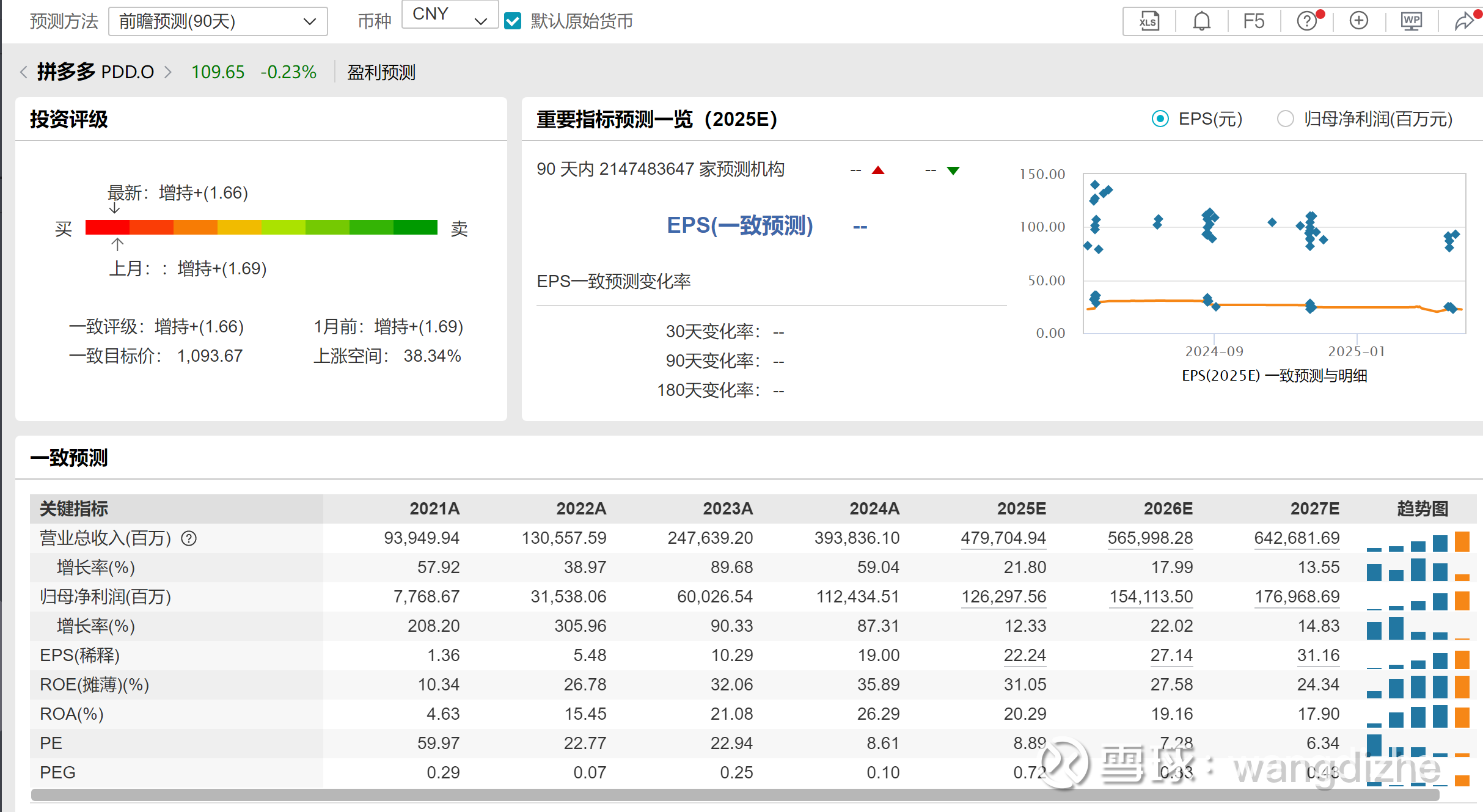Click the 盈利预测 tab label
1483x812 pixels.
(x=381, y=72)
